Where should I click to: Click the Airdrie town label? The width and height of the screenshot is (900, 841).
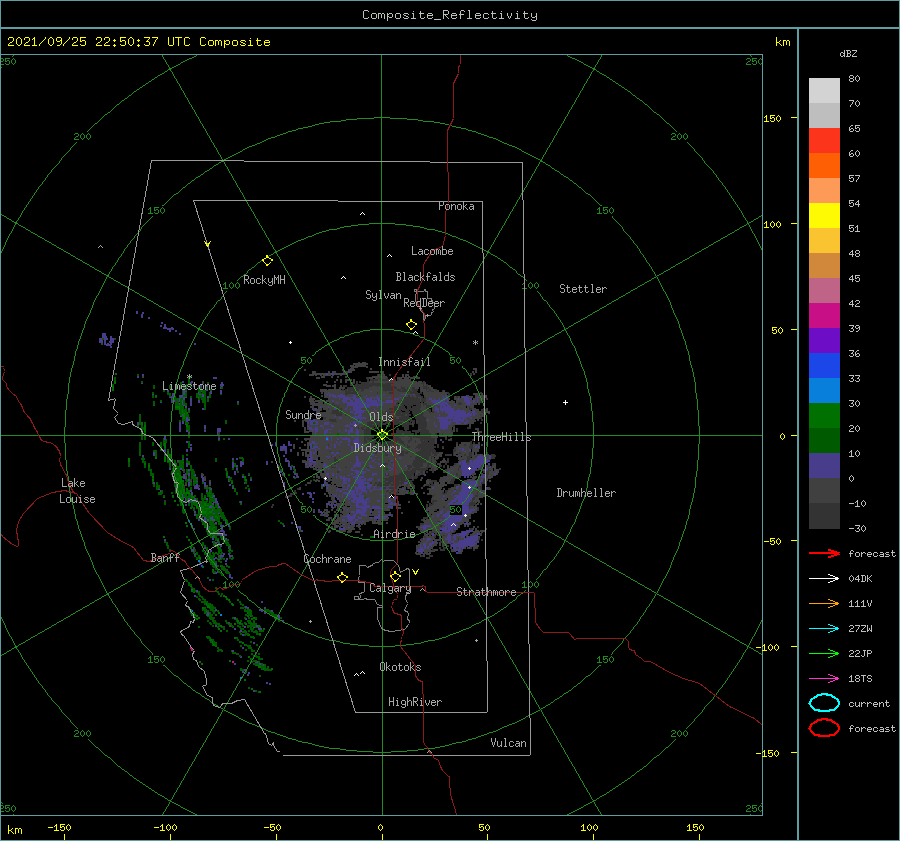[x=394, y=534]
